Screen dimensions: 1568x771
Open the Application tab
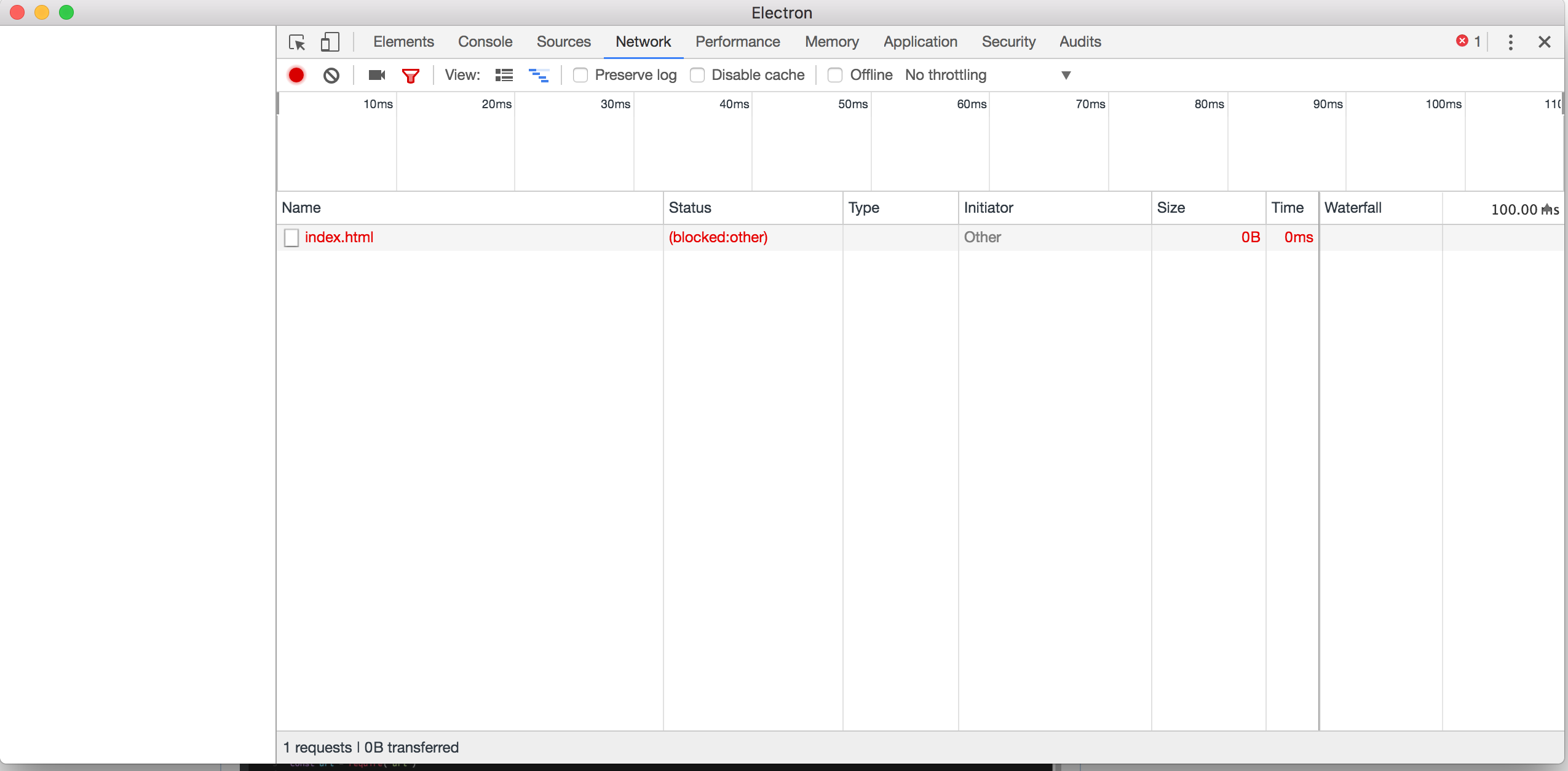click(920, 42)
